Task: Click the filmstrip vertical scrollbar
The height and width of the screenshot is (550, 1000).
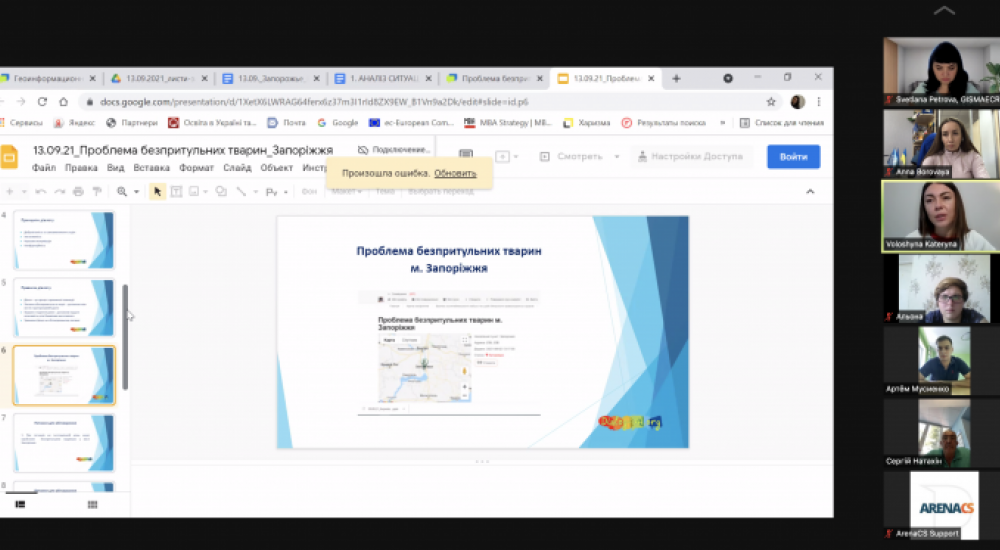Action: click(x=125, y=337)
